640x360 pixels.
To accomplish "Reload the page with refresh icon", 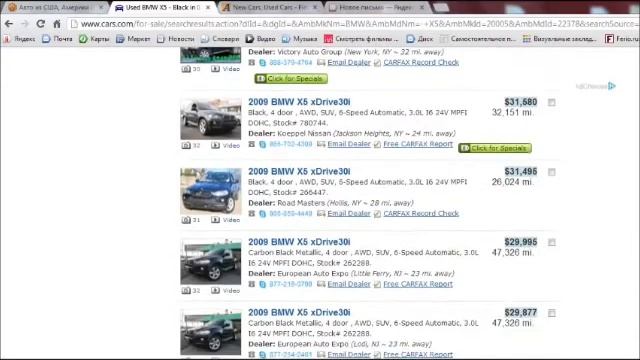I will (40, 24).
